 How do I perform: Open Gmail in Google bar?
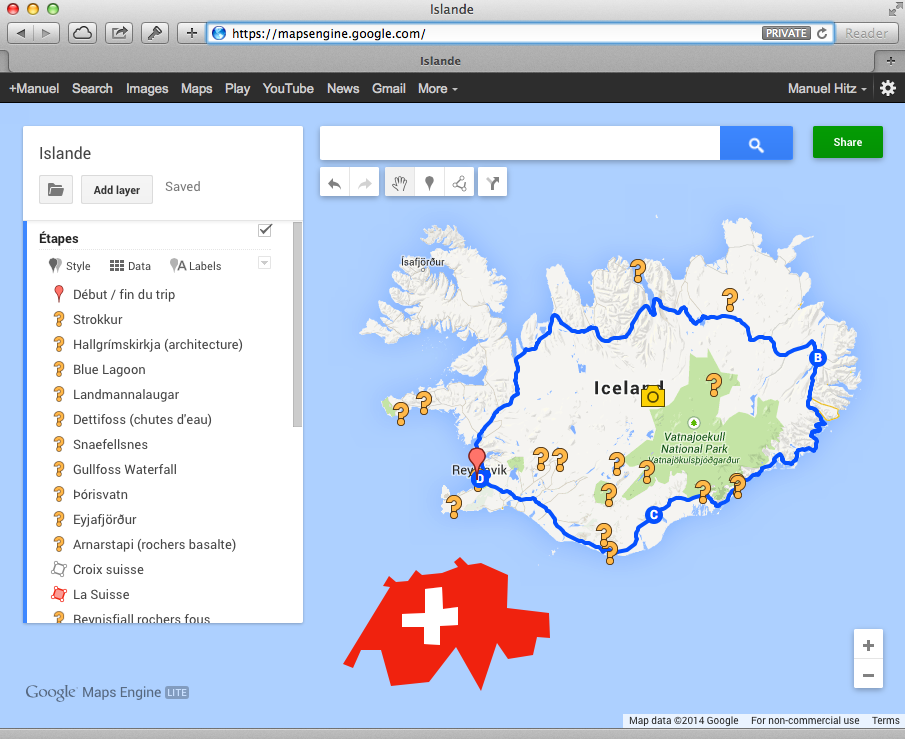(x=389, y=88)
